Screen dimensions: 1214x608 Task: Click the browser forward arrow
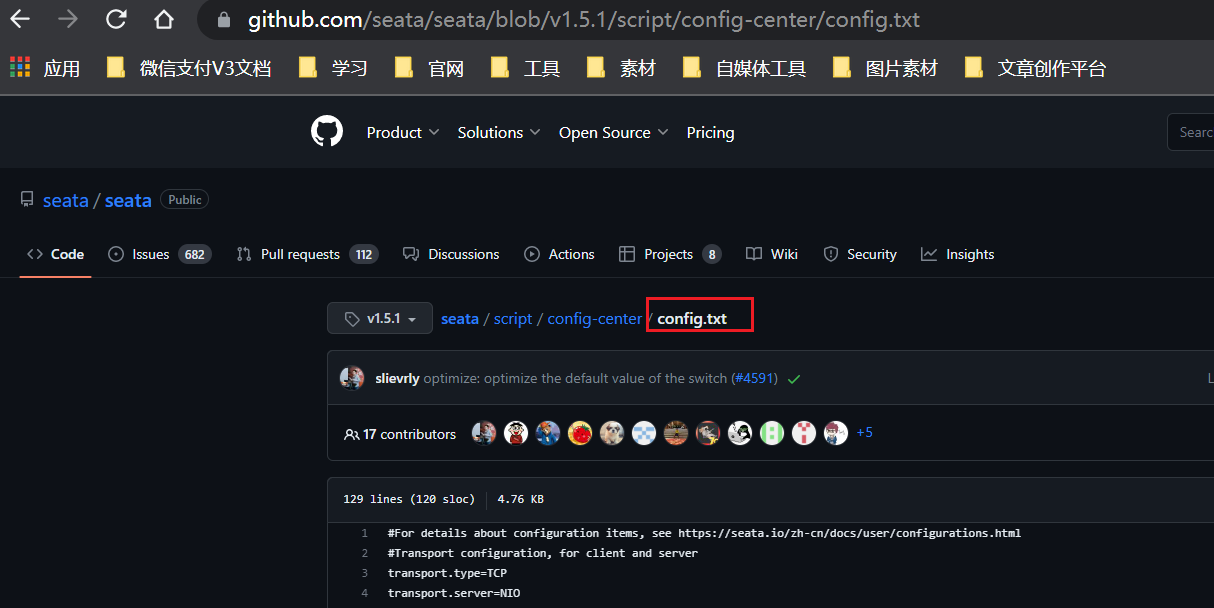pyautogui.click(x=67, y=19)
